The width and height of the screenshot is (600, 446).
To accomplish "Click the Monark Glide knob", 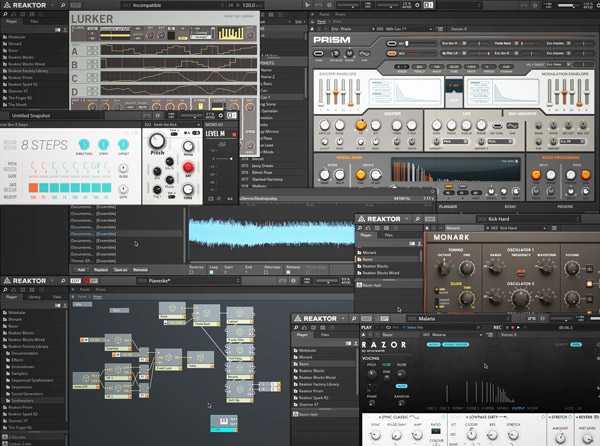I will coord(466,297).
